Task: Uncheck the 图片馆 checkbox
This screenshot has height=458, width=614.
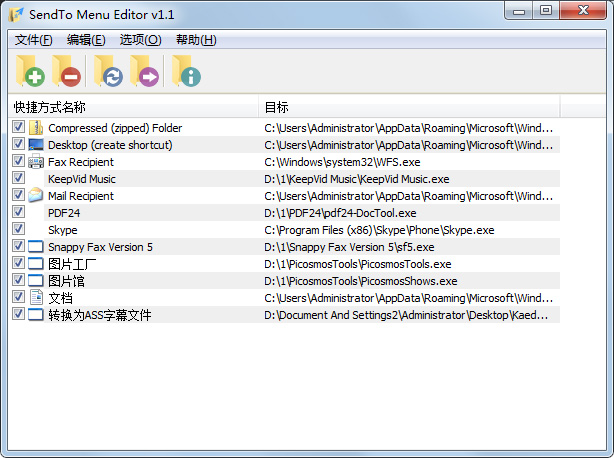Action: pos(18,280)
